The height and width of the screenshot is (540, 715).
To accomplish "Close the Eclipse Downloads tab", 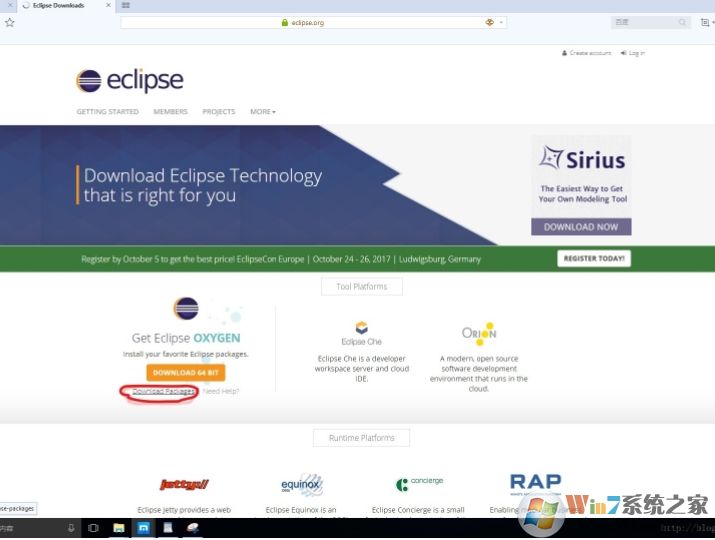I will coord(108,5).
